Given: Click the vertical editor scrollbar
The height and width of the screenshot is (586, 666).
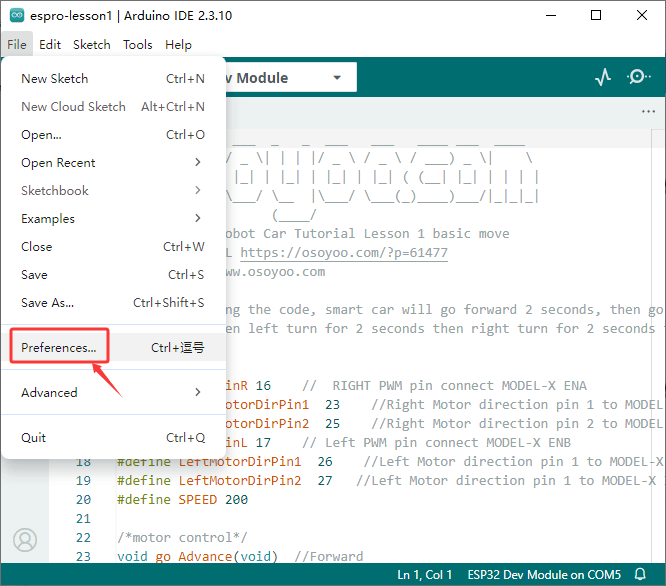Looking at the screenshot, I should click(658, 346).
